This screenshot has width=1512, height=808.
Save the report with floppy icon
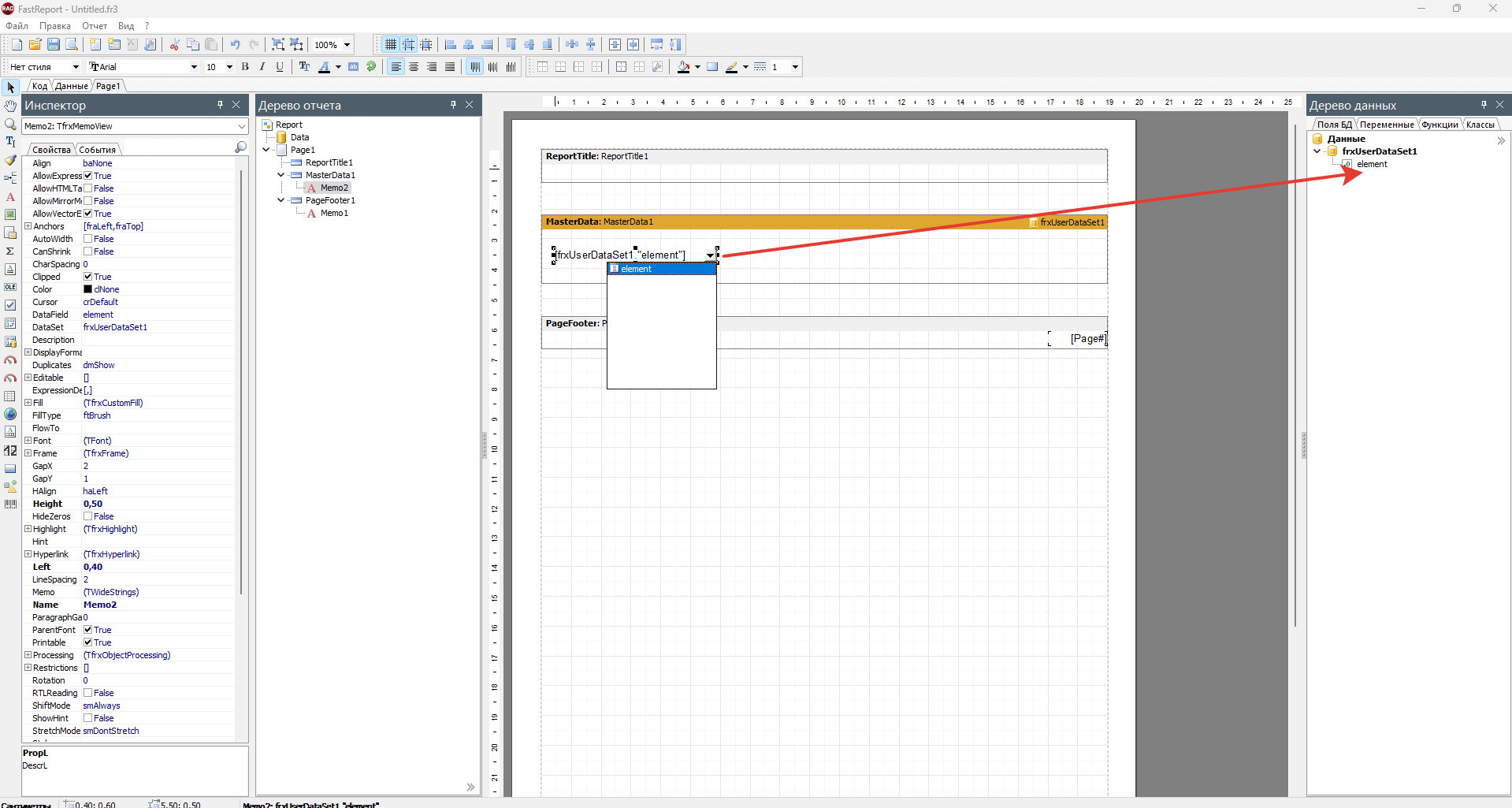[53, 45]
